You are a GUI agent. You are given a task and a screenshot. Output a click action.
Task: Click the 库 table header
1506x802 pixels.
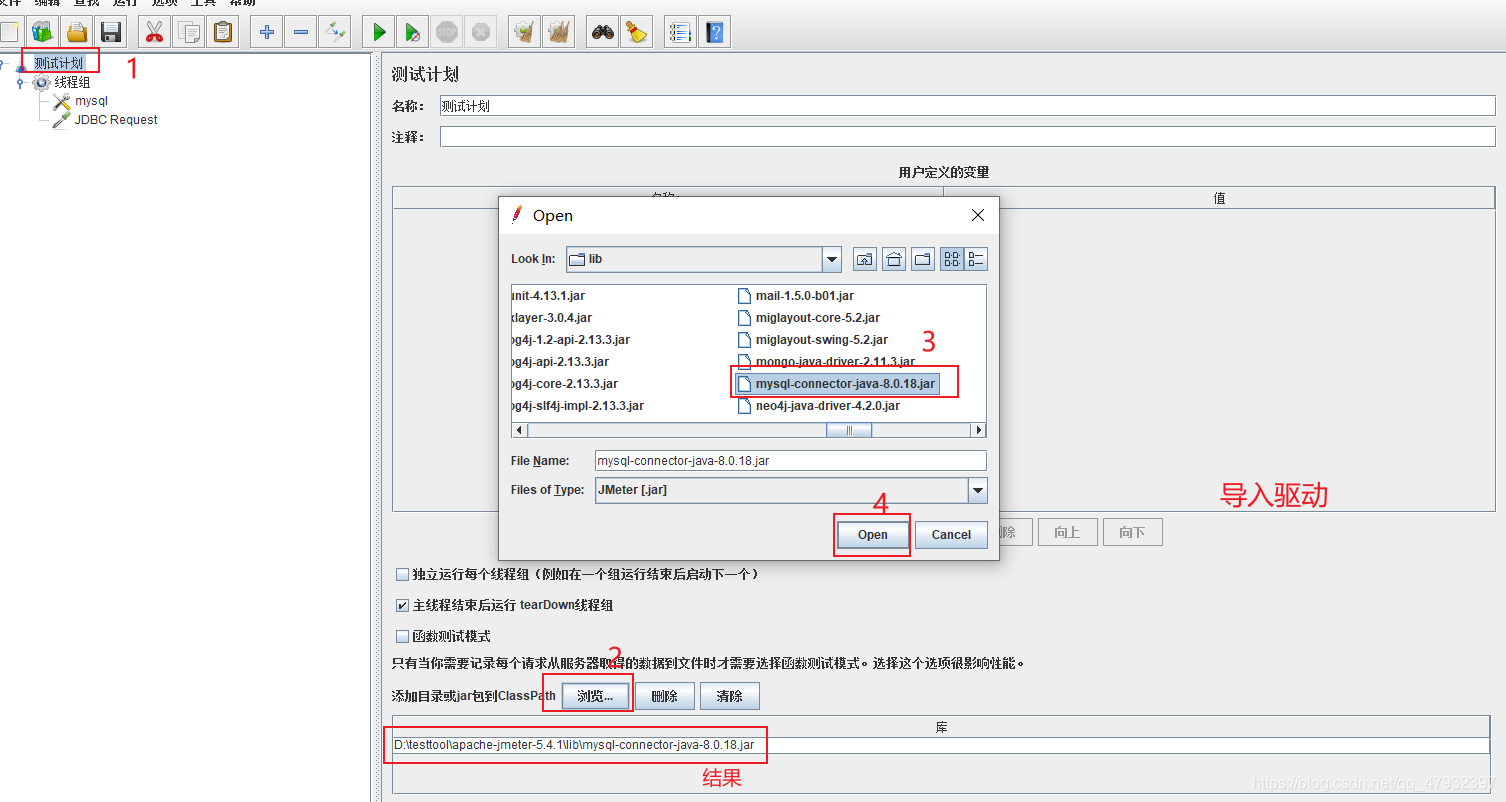(941, 727)
